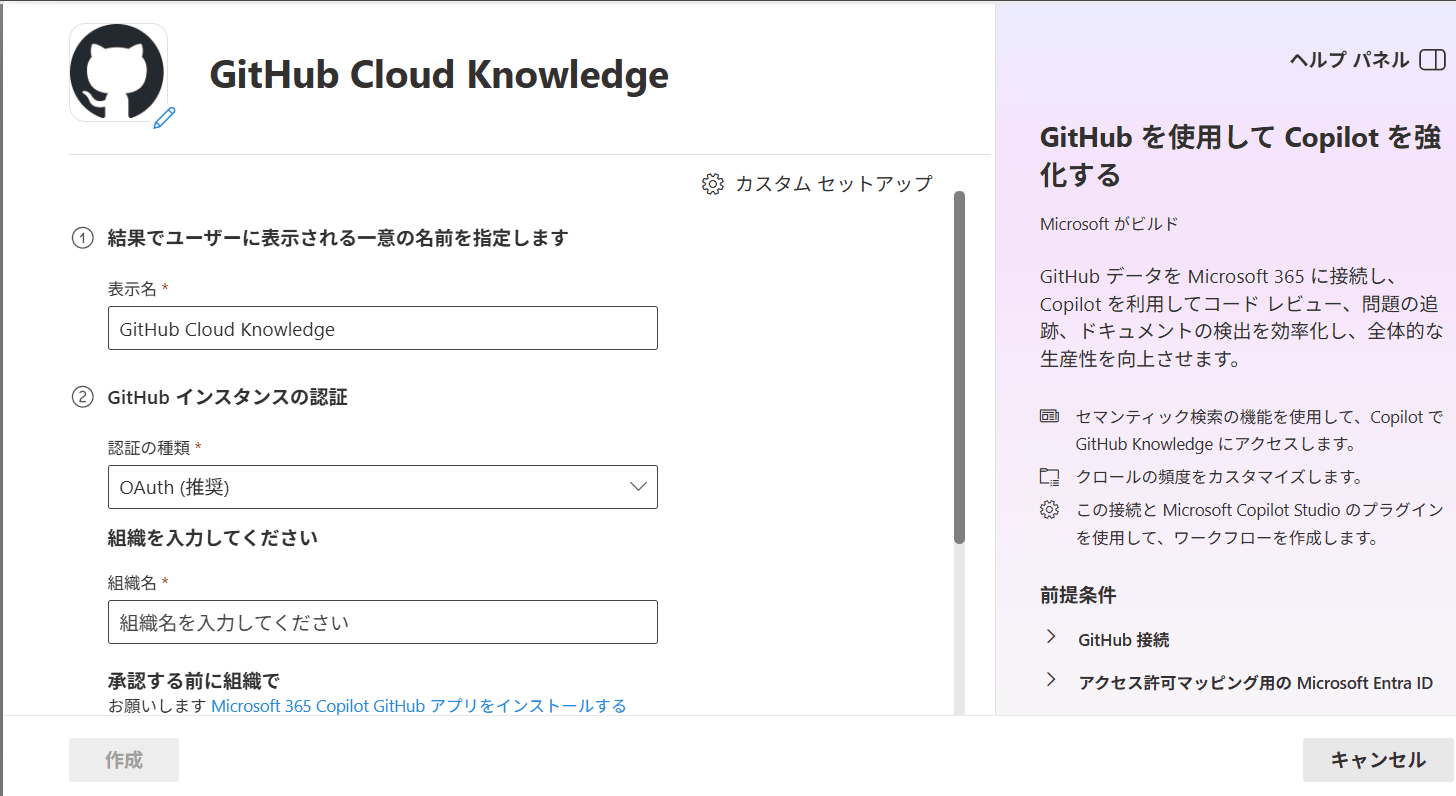1456x796 pixels.
Task: Open the 認証の種類 OAuth dropdown
Action: (382, 487)
